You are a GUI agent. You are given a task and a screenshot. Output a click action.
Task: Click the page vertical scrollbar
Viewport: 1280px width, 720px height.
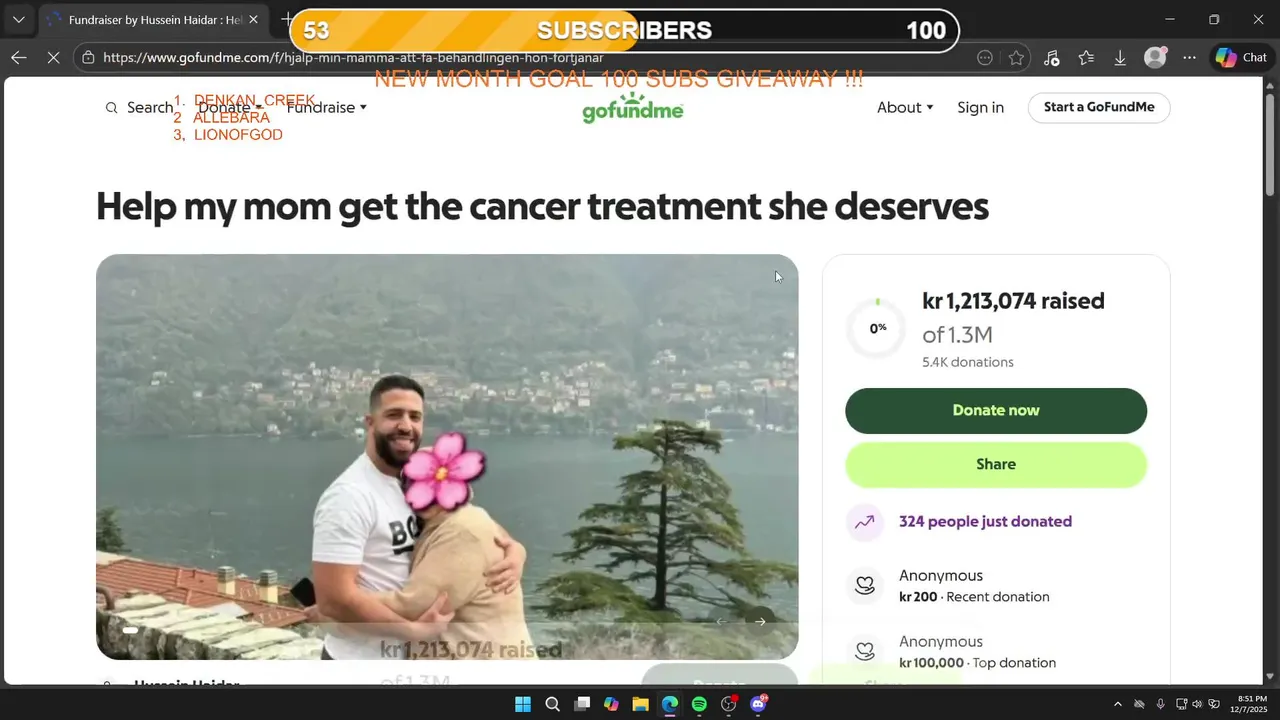[x=1271, y=380]
